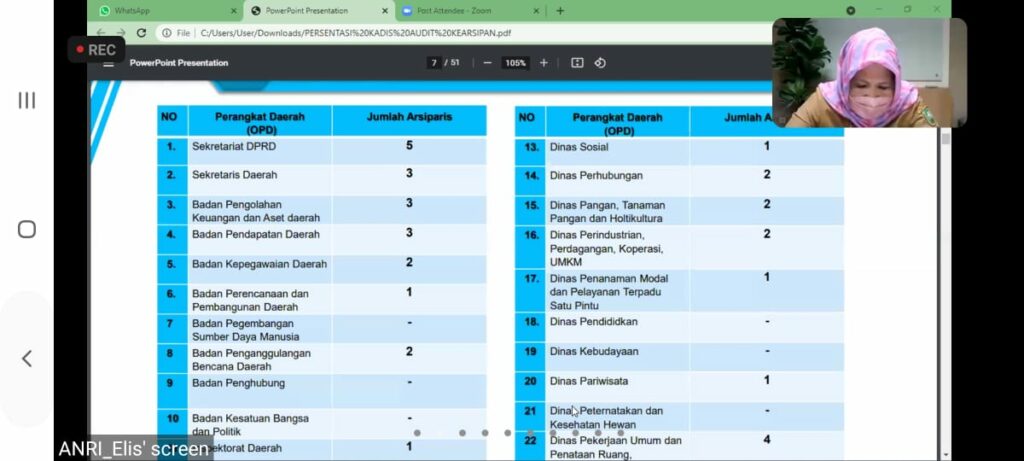1024x461 pixels.
Task: Close the WhatsApp tab
Action: pos(234,11)
